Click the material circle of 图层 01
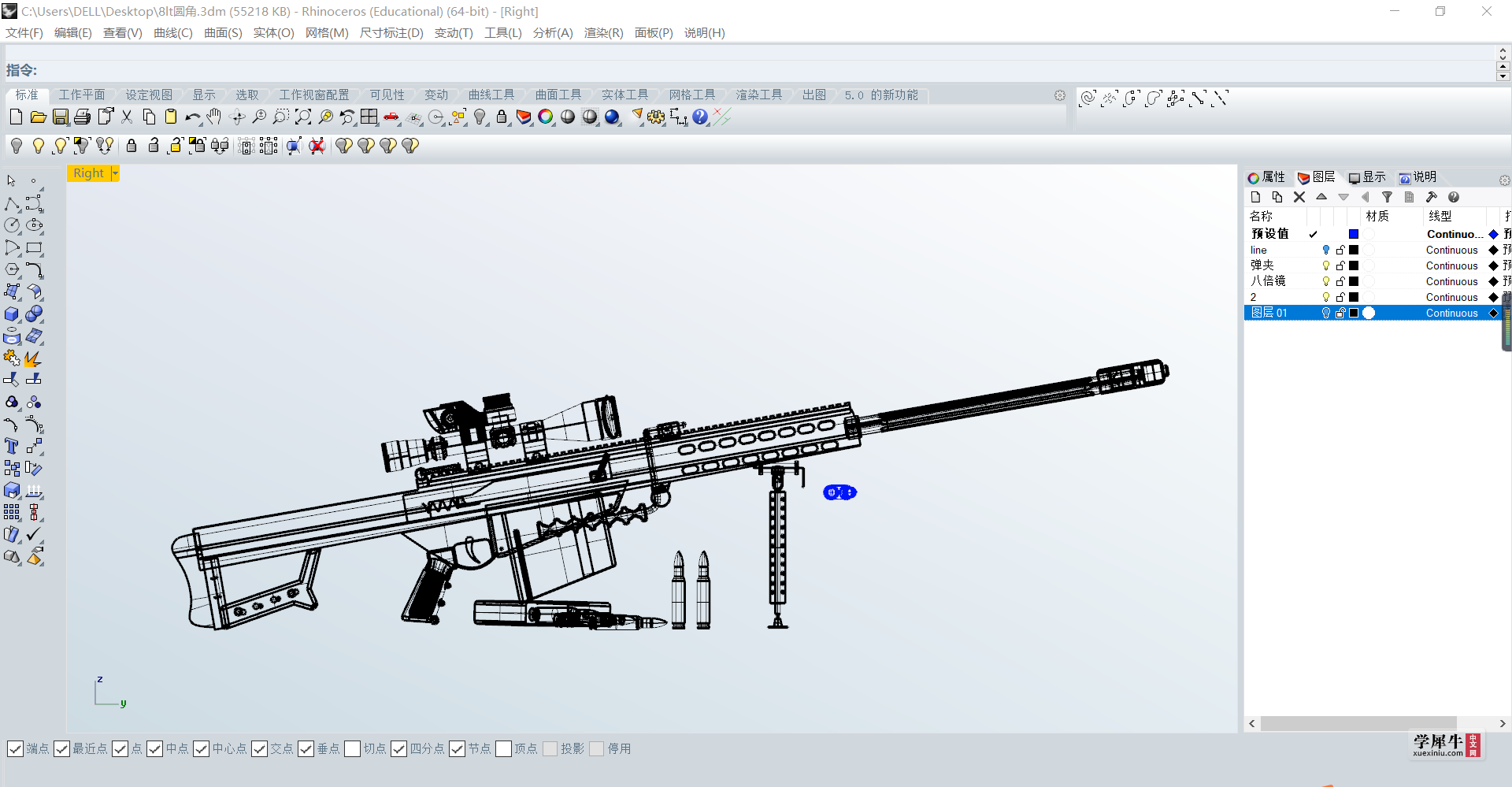Viewport: 1512px width, 787px height. click(1369, 313)
